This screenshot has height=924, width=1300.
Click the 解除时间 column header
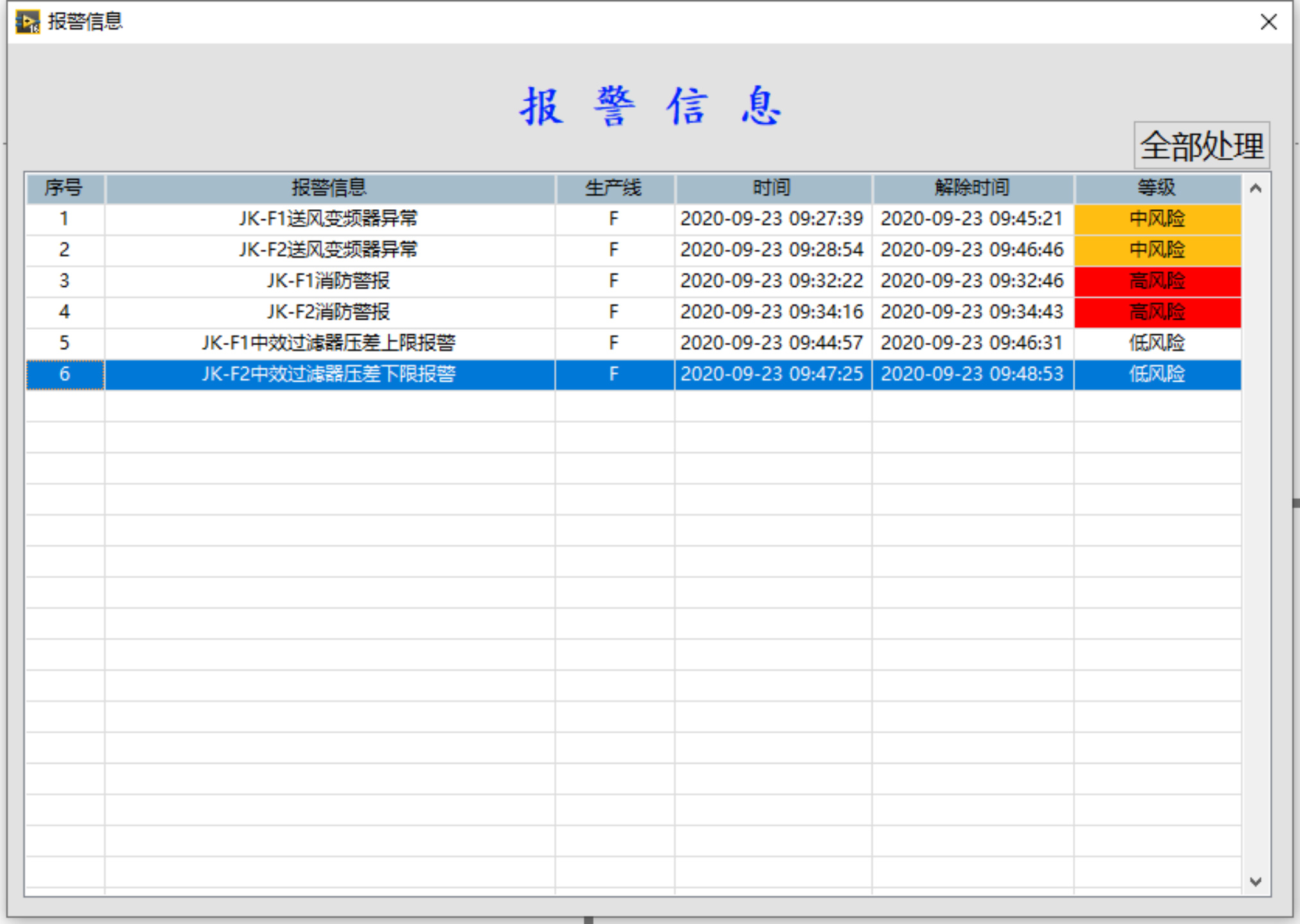(973, 188)
